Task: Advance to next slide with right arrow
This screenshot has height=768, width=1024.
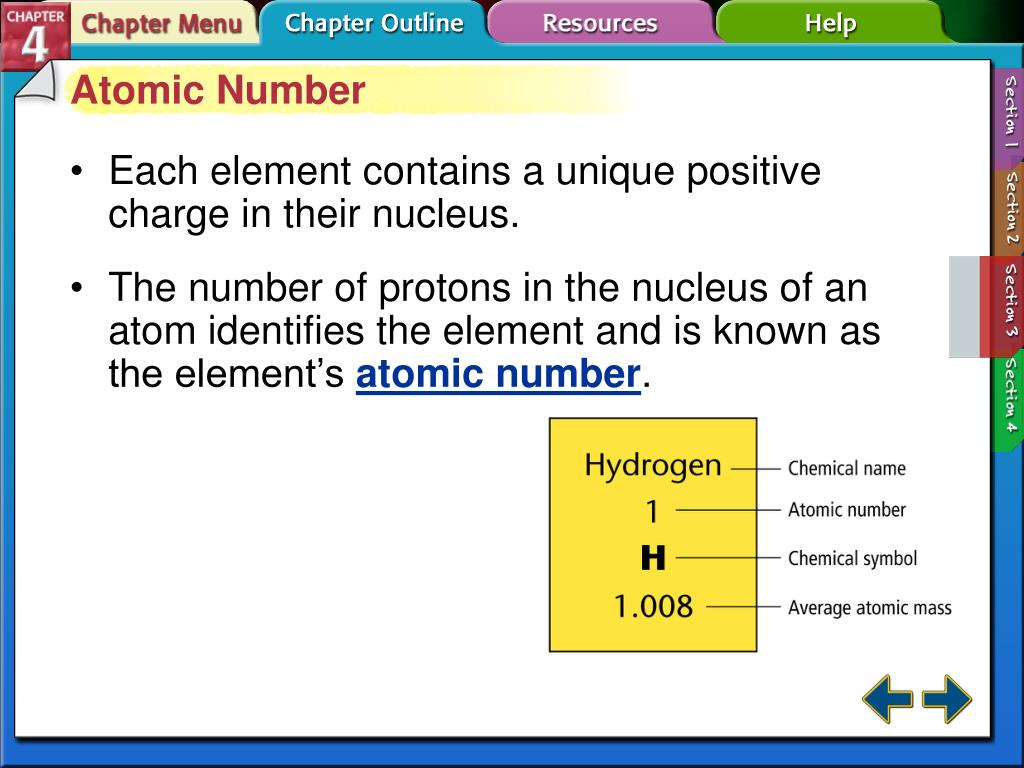Action: pos(947,699)
